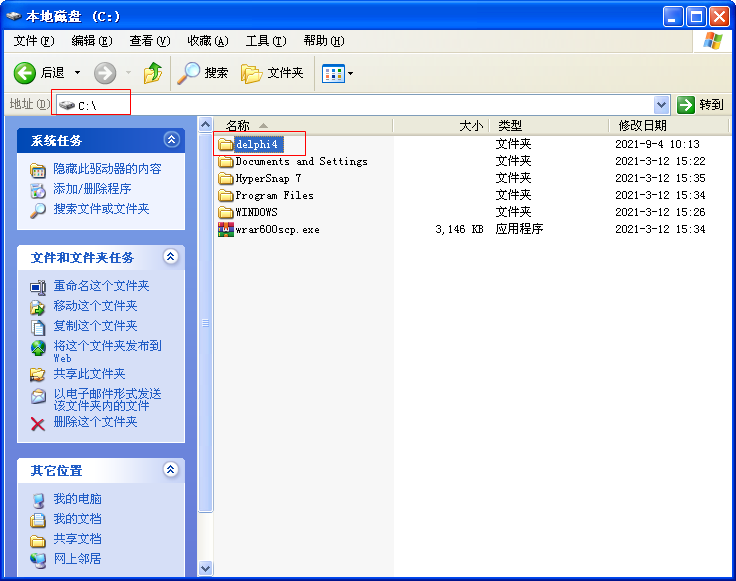Select the wrar600scp.exe WinRAR icon
This screenshot has width=736, height=581.
(x=226, y=229)
